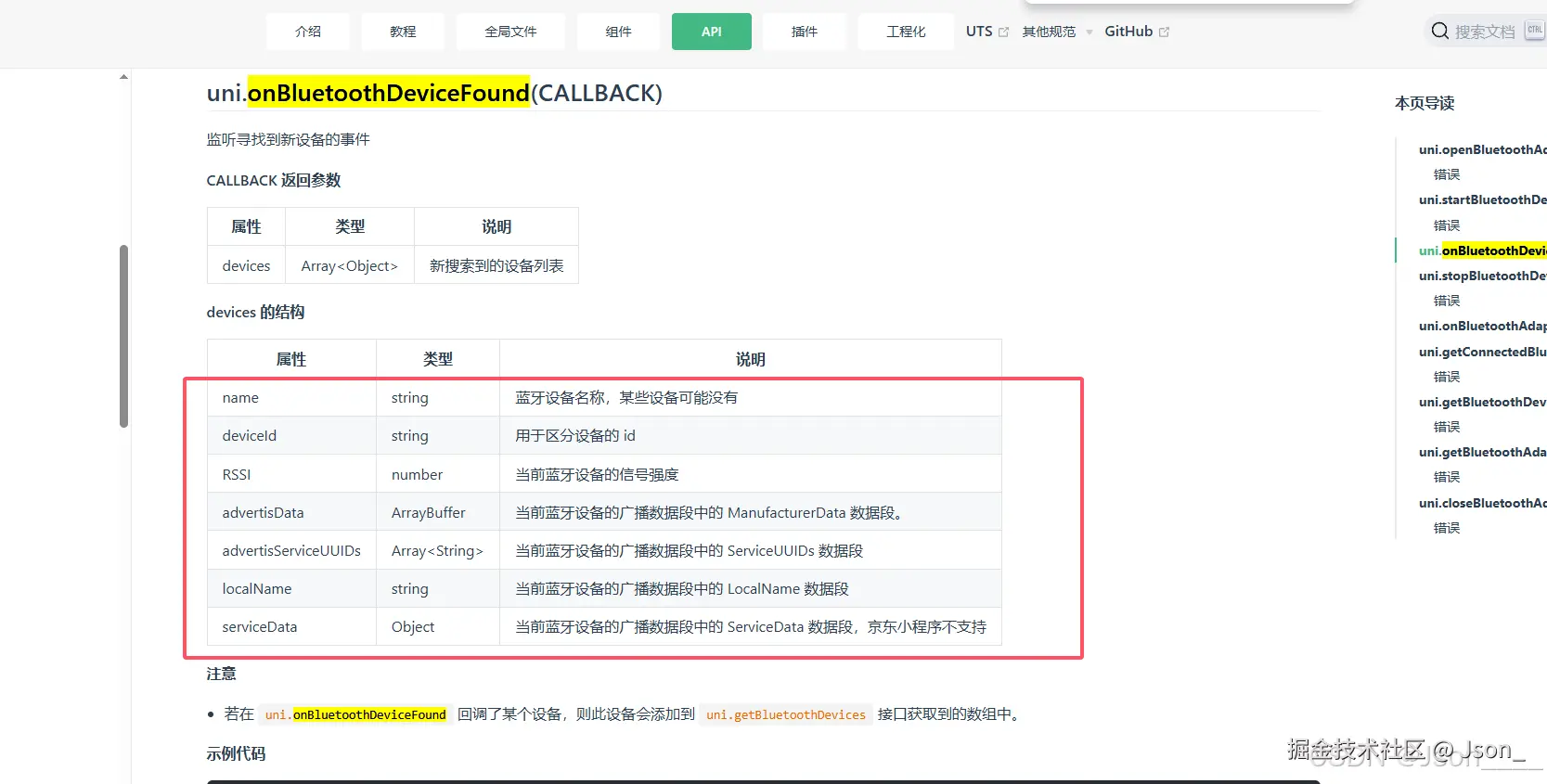Click the 其他规范 dropdown arrow
The image size is (1547, 784).
click(x=1089, y=32)
